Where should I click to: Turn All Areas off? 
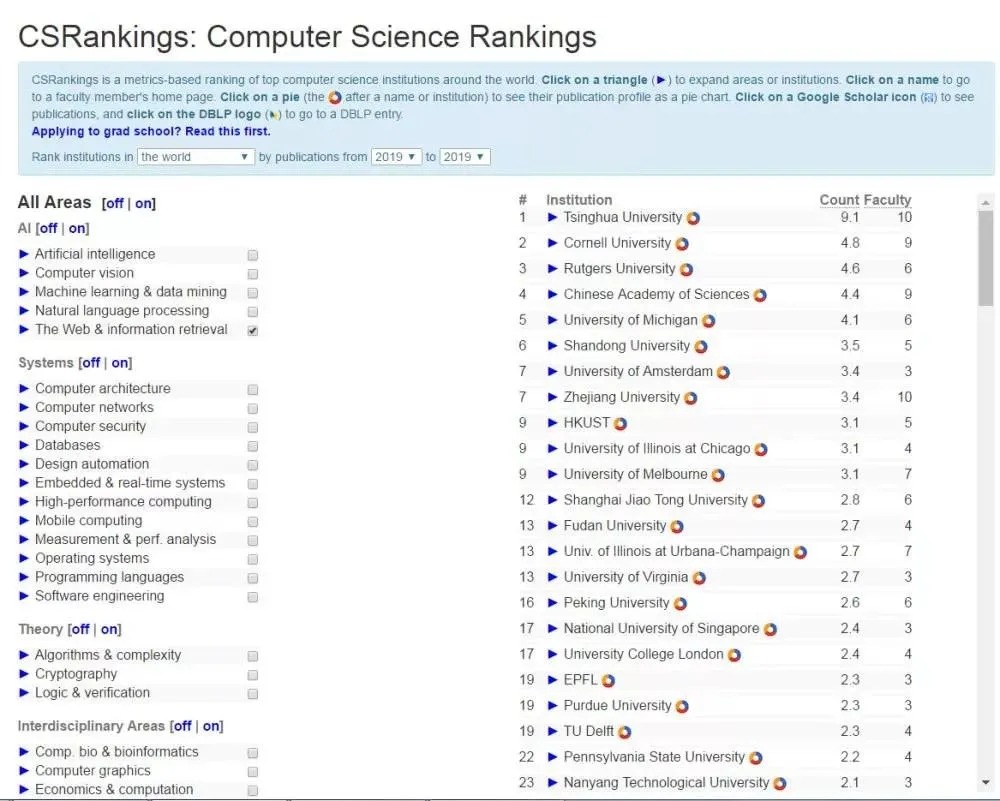pyautogui.click(x=114, y=203)
